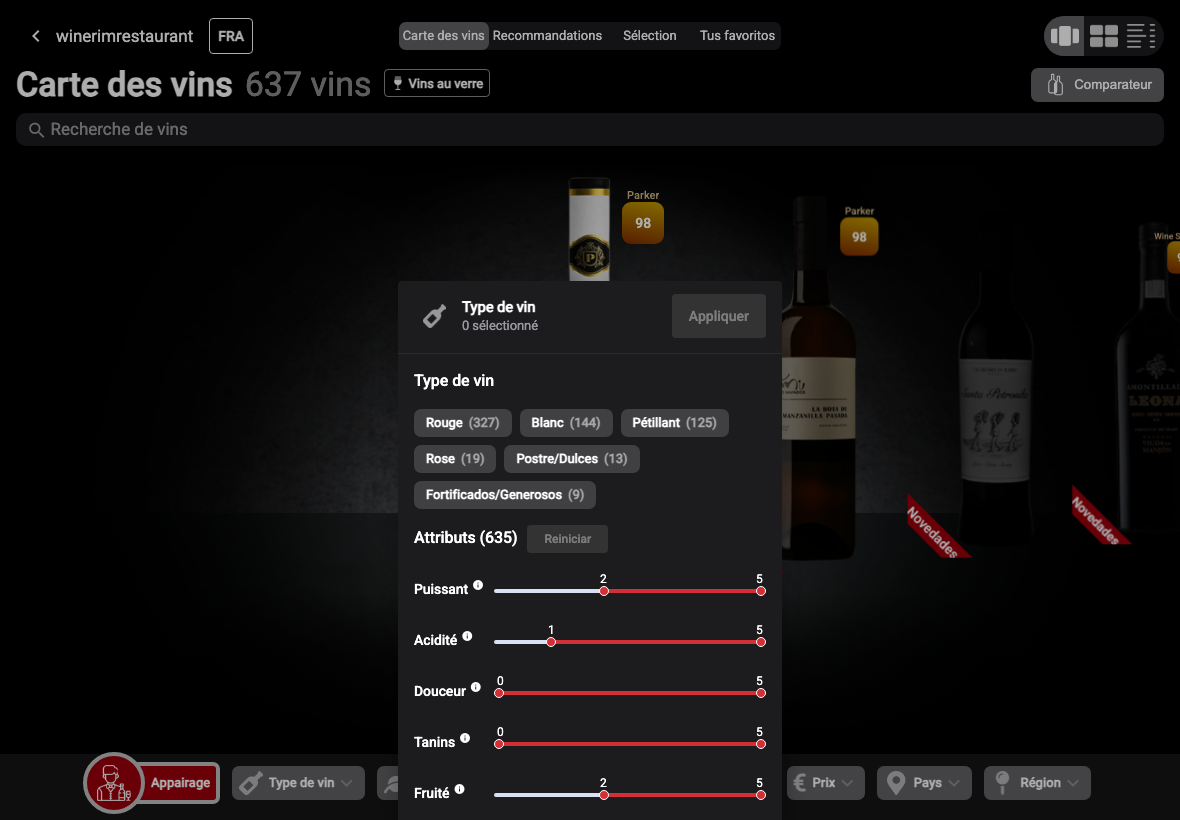Click the Tanins slider minimum handle at 0

499,744
